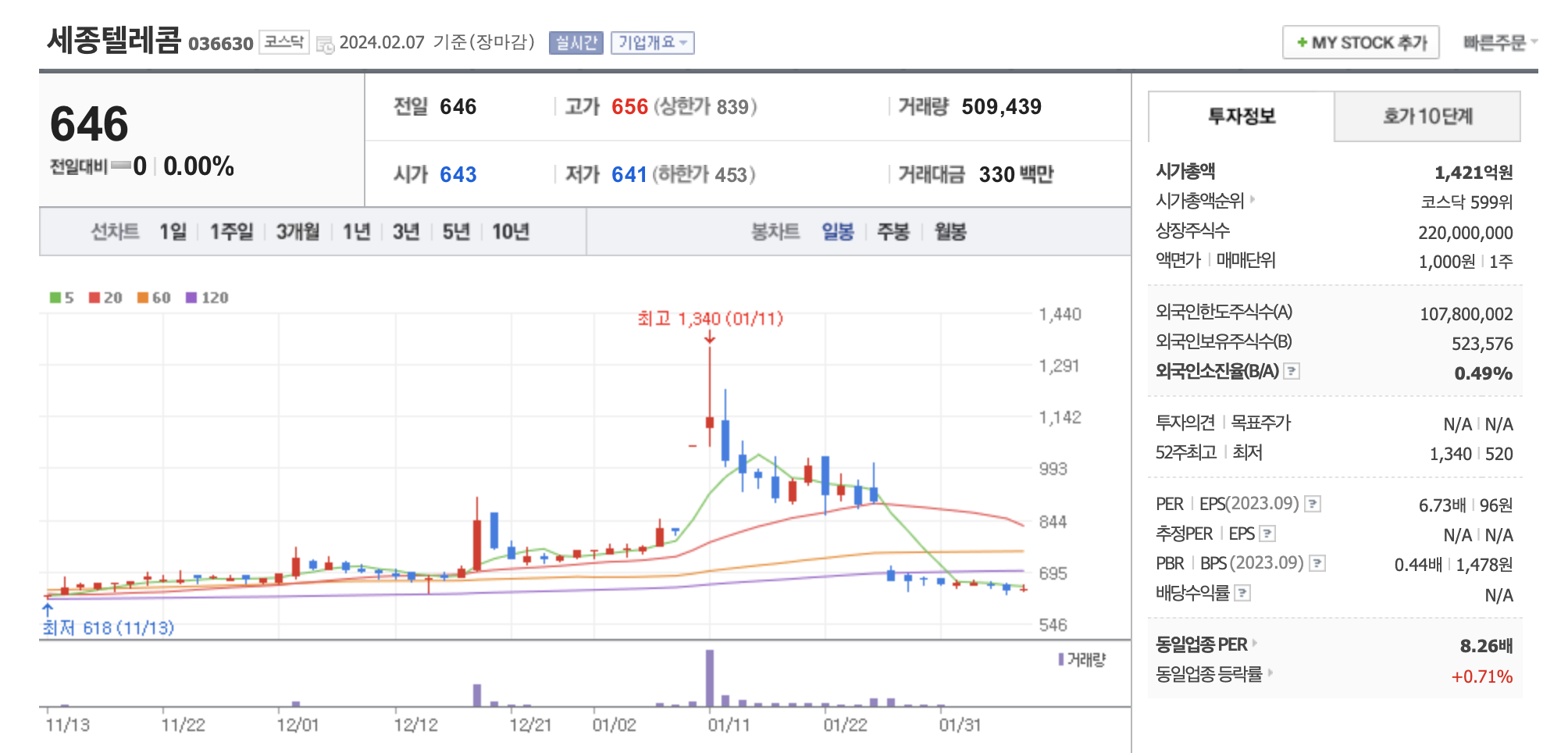Click the 실시간 button
The width and height of the screenshot is (1568, 753).
click(x=576, y=42)
